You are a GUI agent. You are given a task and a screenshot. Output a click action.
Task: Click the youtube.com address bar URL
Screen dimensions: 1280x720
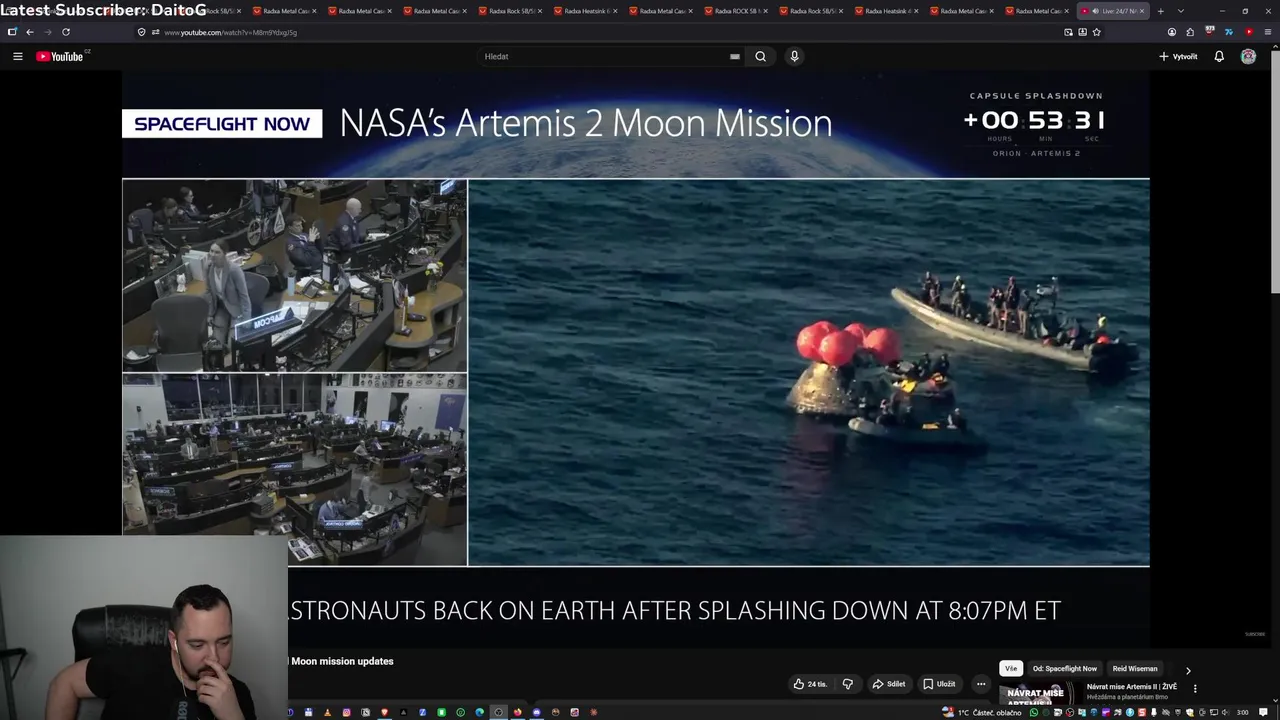click(x=230, y=32)
